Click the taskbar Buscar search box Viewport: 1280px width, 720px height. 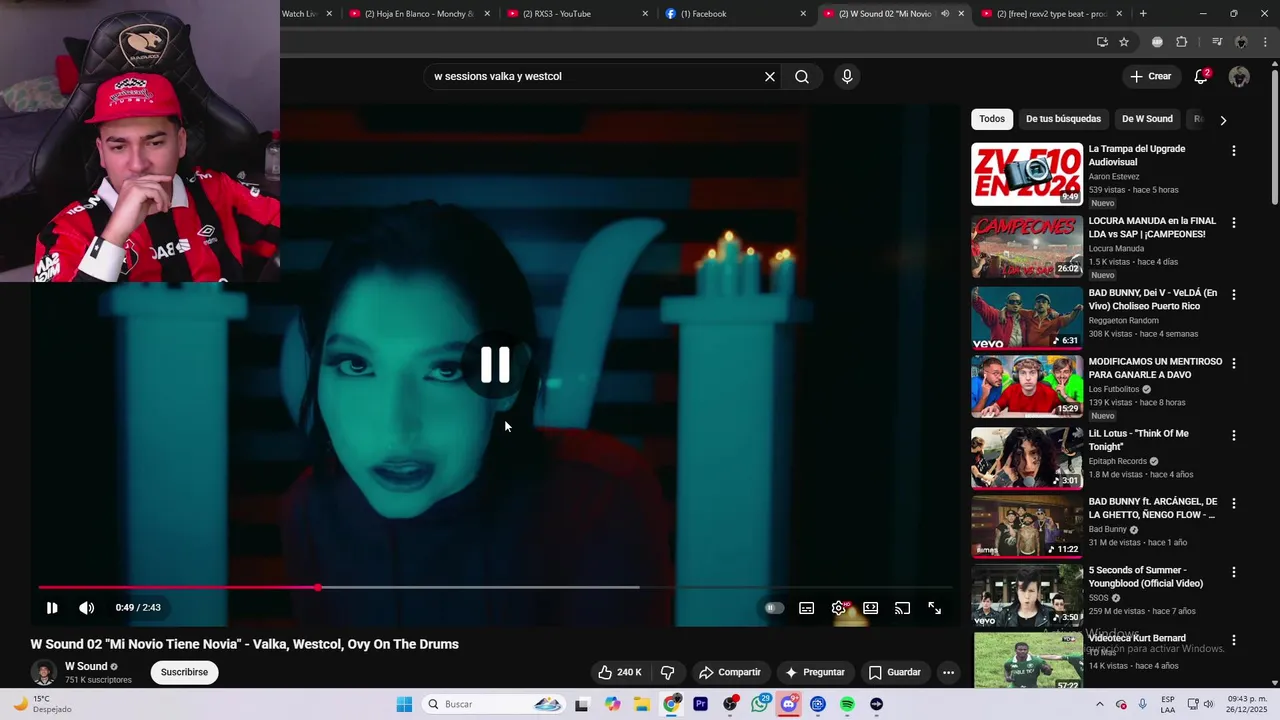click(494, 704)
